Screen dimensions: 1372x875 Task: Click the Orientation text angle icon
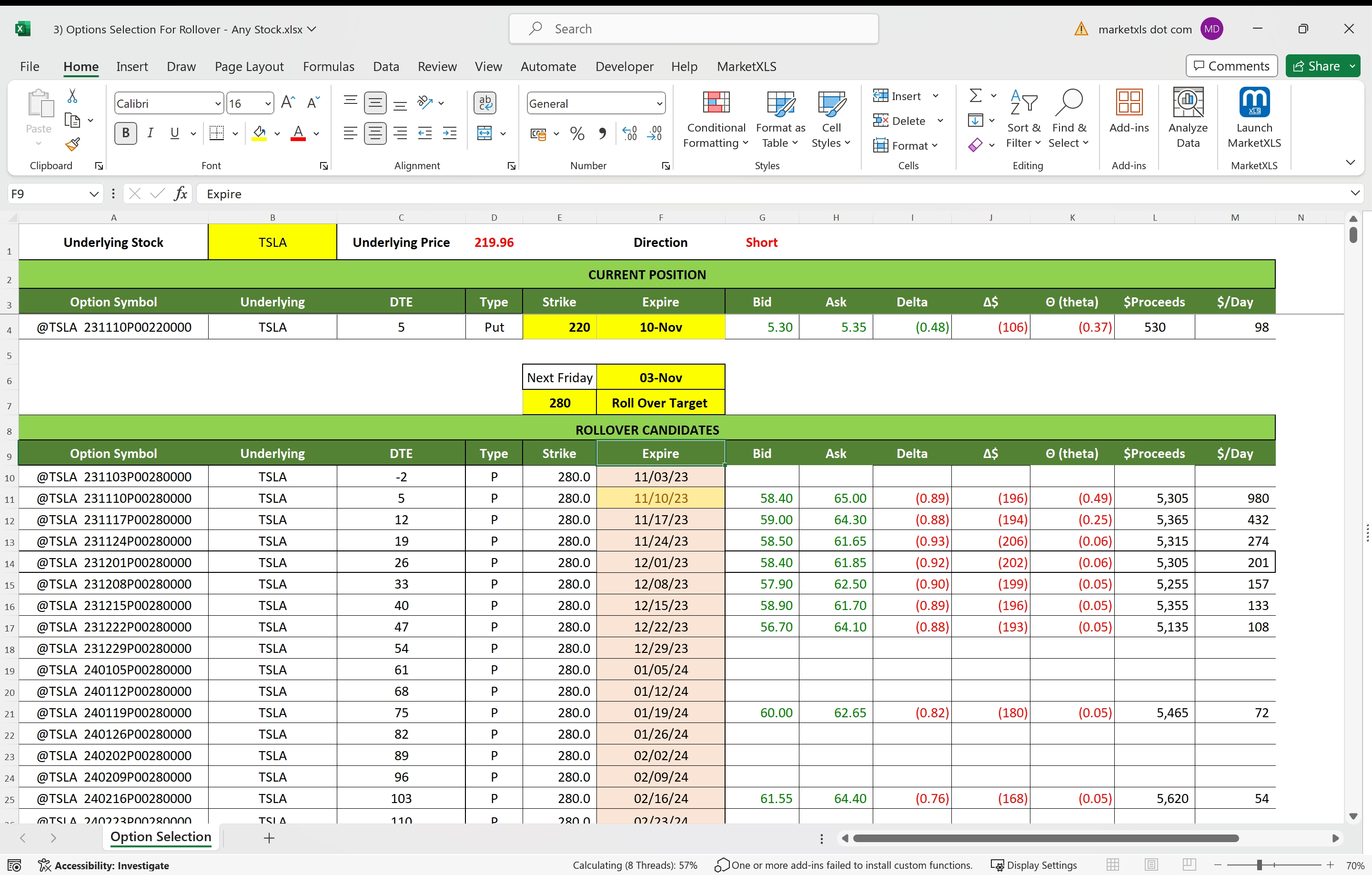[425, 102]
